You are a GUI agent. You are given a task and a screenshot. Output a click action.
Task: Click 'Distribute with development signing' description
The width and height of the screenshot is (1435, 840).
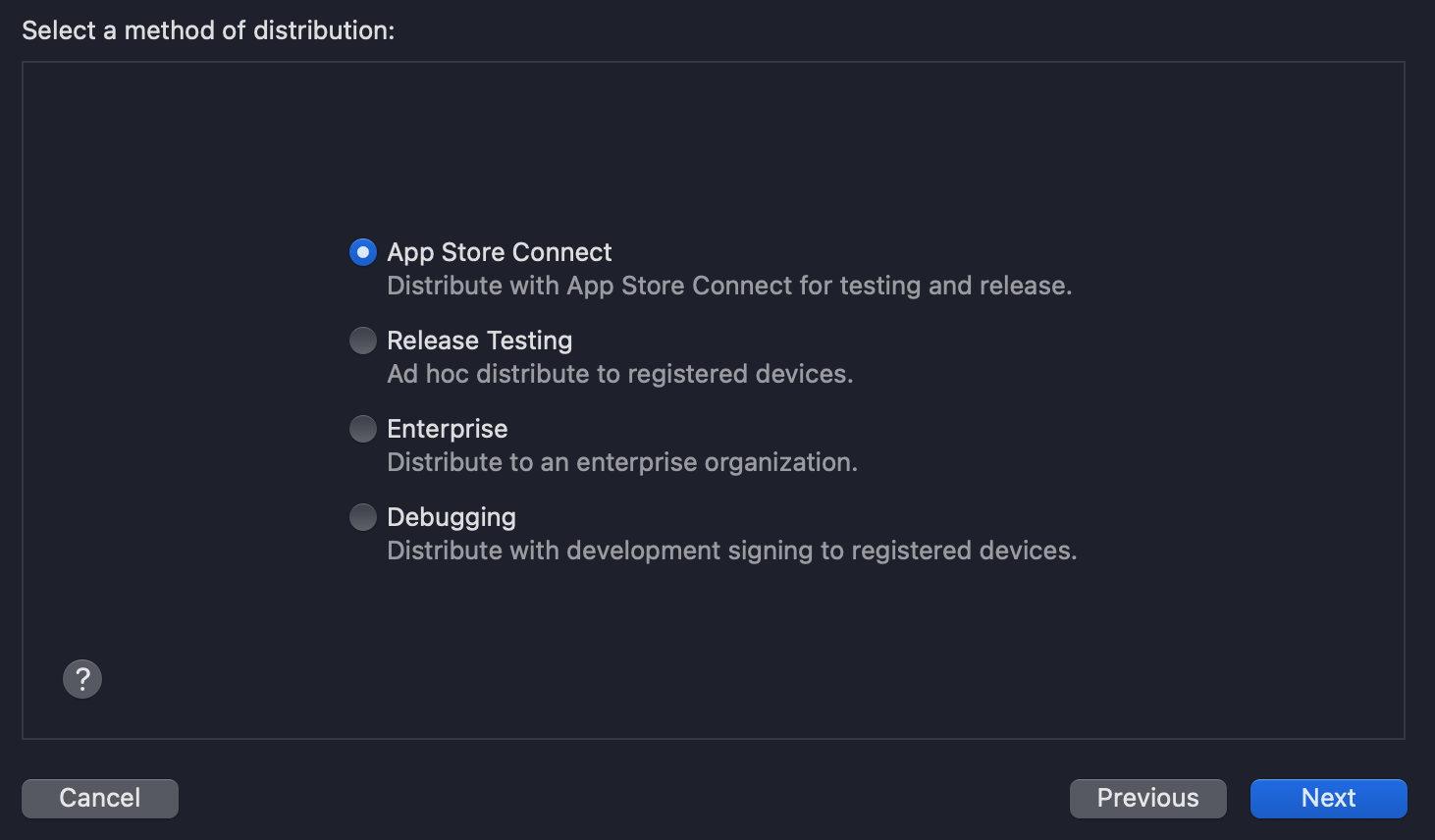click(x=732, y=551)
